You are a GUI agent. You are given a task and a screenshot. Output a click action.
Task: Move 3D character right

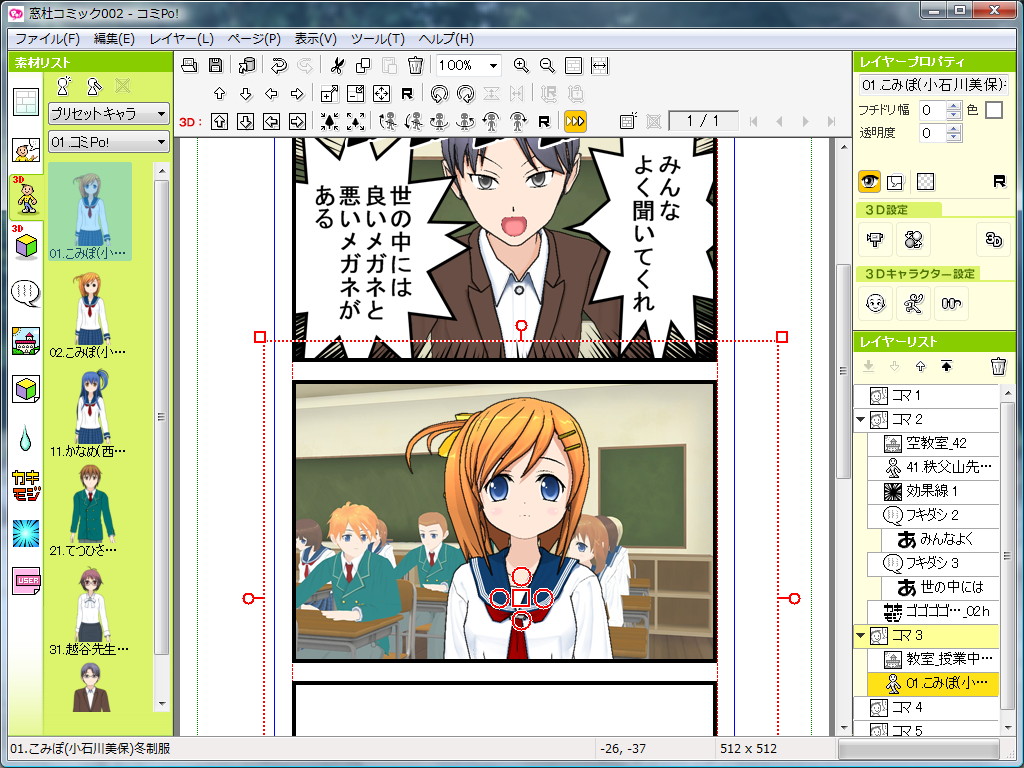click(x=297, y=121)
